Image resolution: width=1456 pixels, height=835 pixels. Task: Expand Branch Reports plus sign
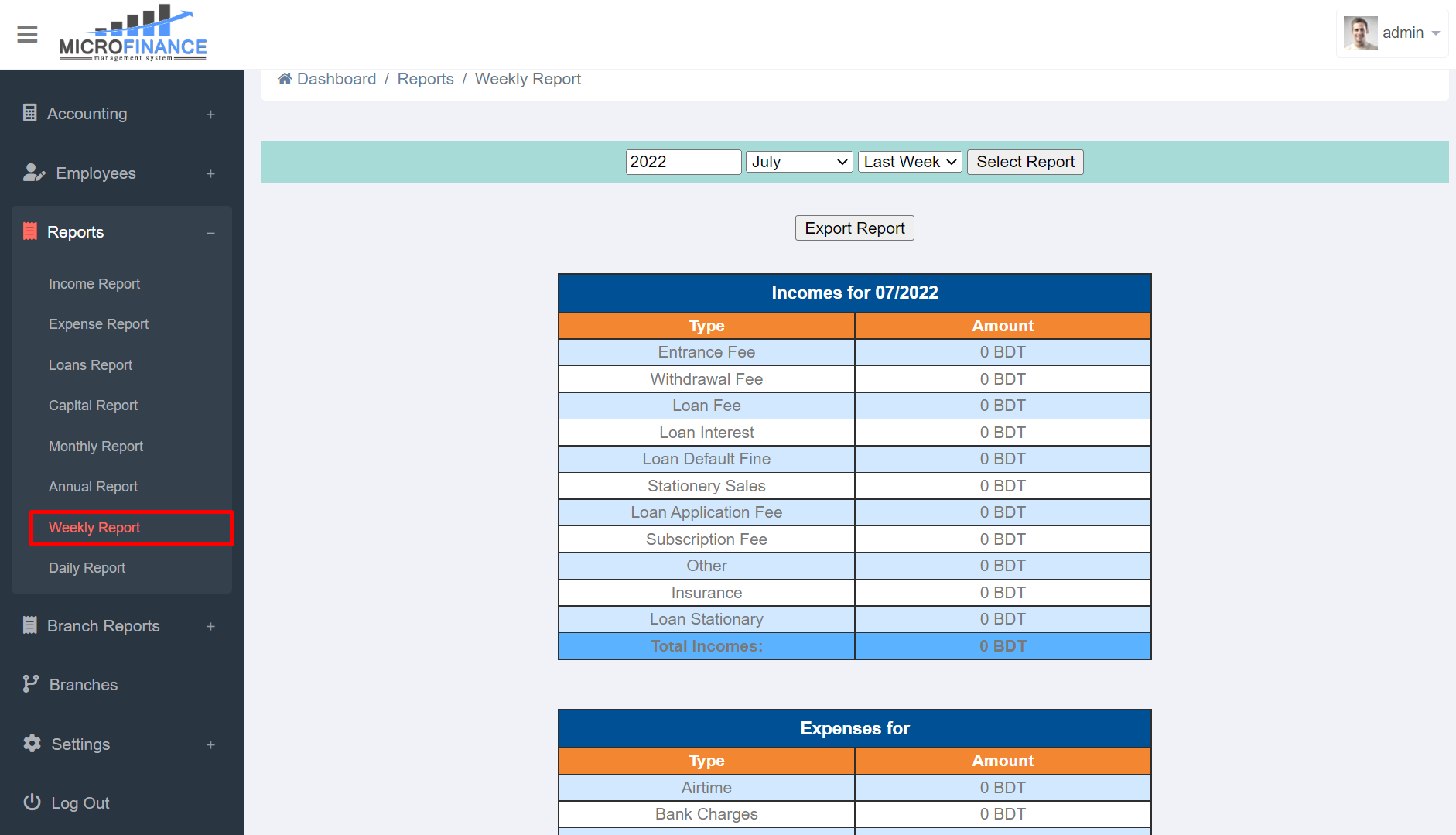point(210,627)
